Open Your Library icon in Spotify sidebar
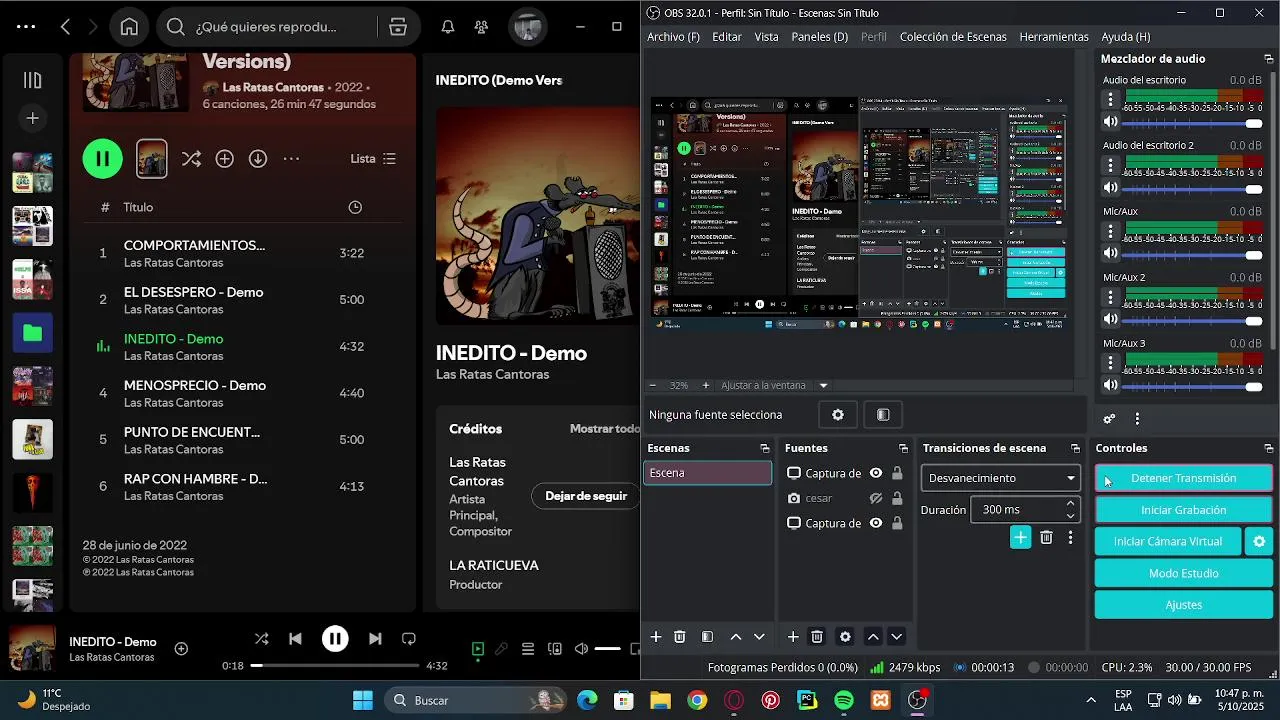 [32, 80]
